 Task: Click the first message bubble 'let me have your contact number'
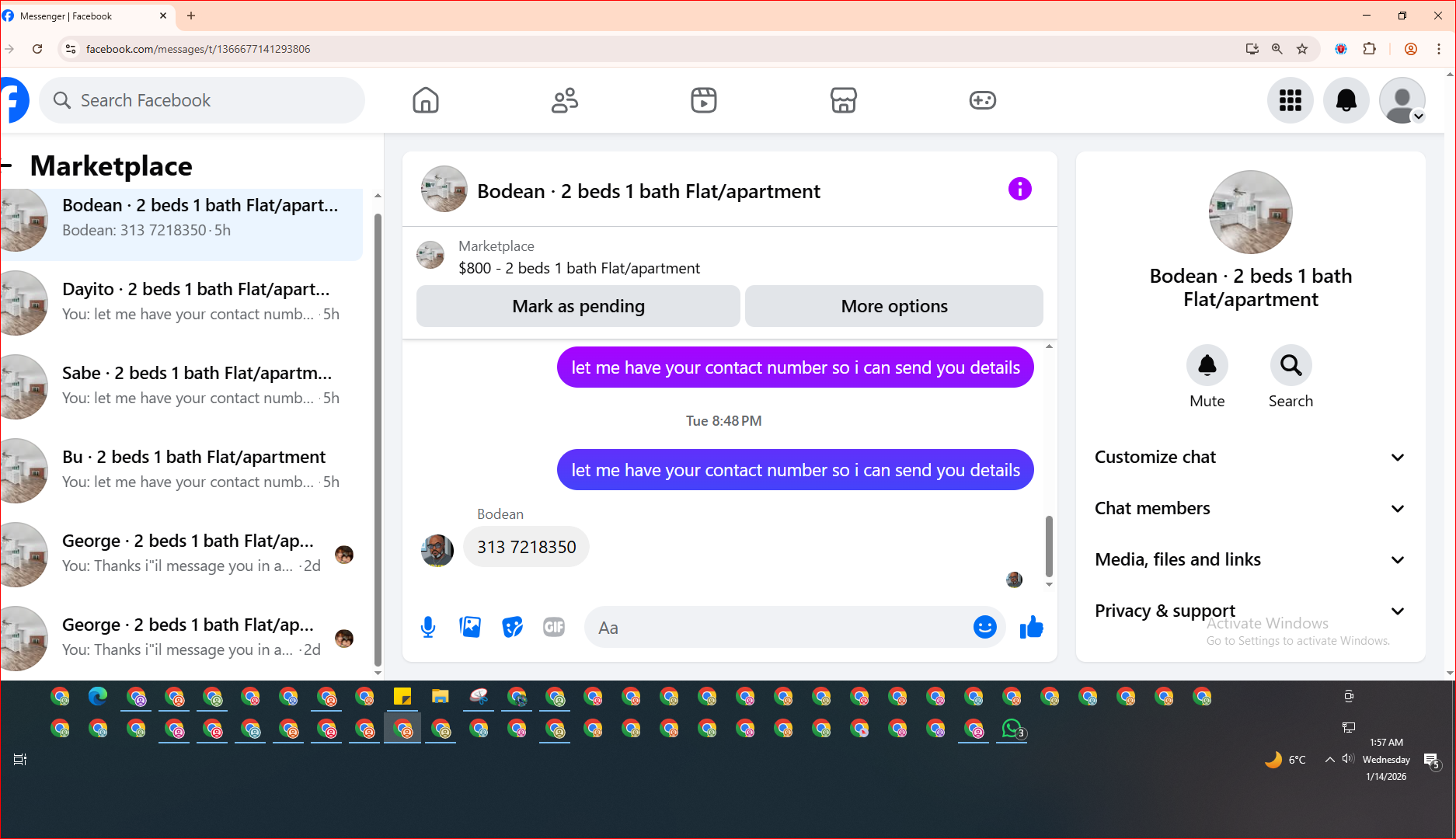pos(795,367)
